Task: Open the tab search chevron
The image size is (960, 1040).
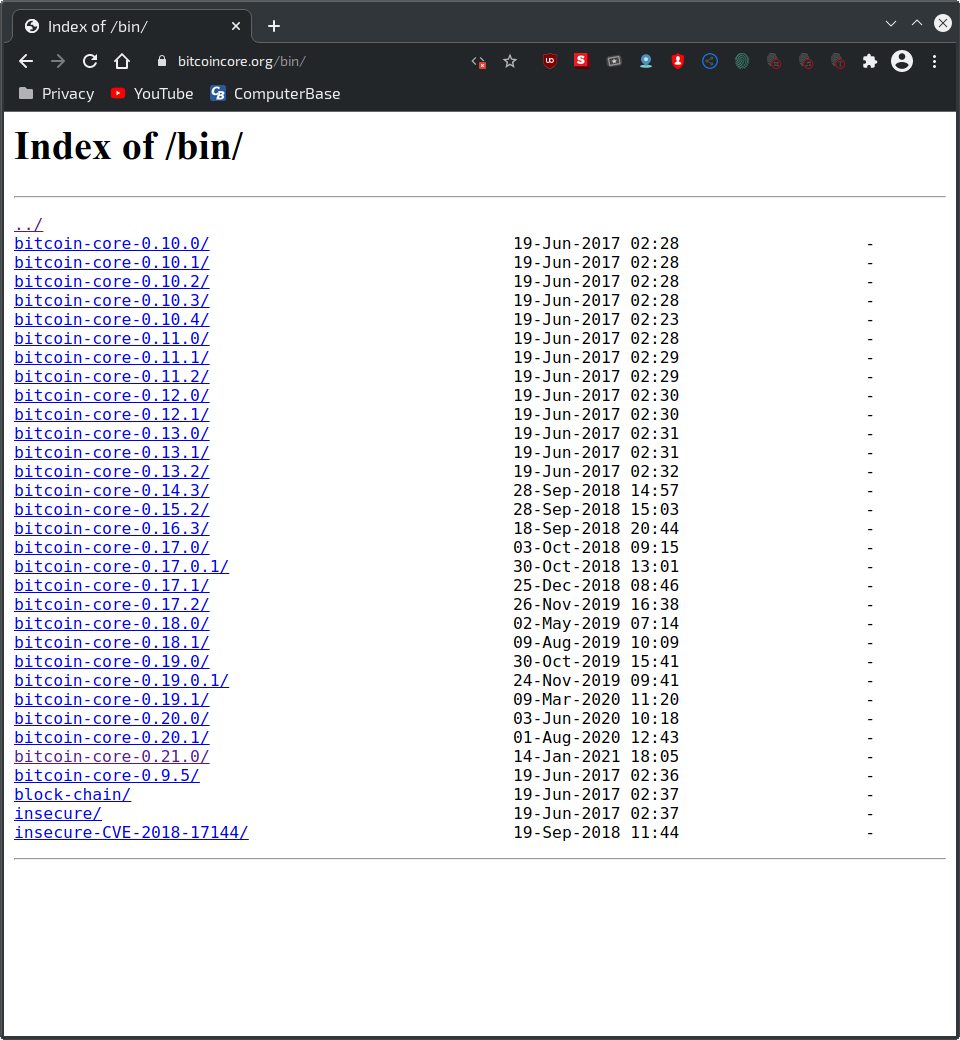Action: point(891,23)
